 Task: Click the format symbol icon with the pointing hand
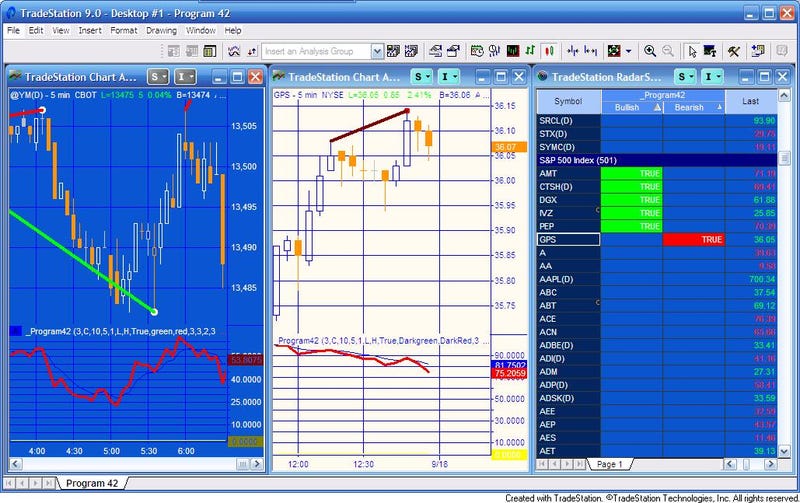pyautogui.click(x=435, y=51)
